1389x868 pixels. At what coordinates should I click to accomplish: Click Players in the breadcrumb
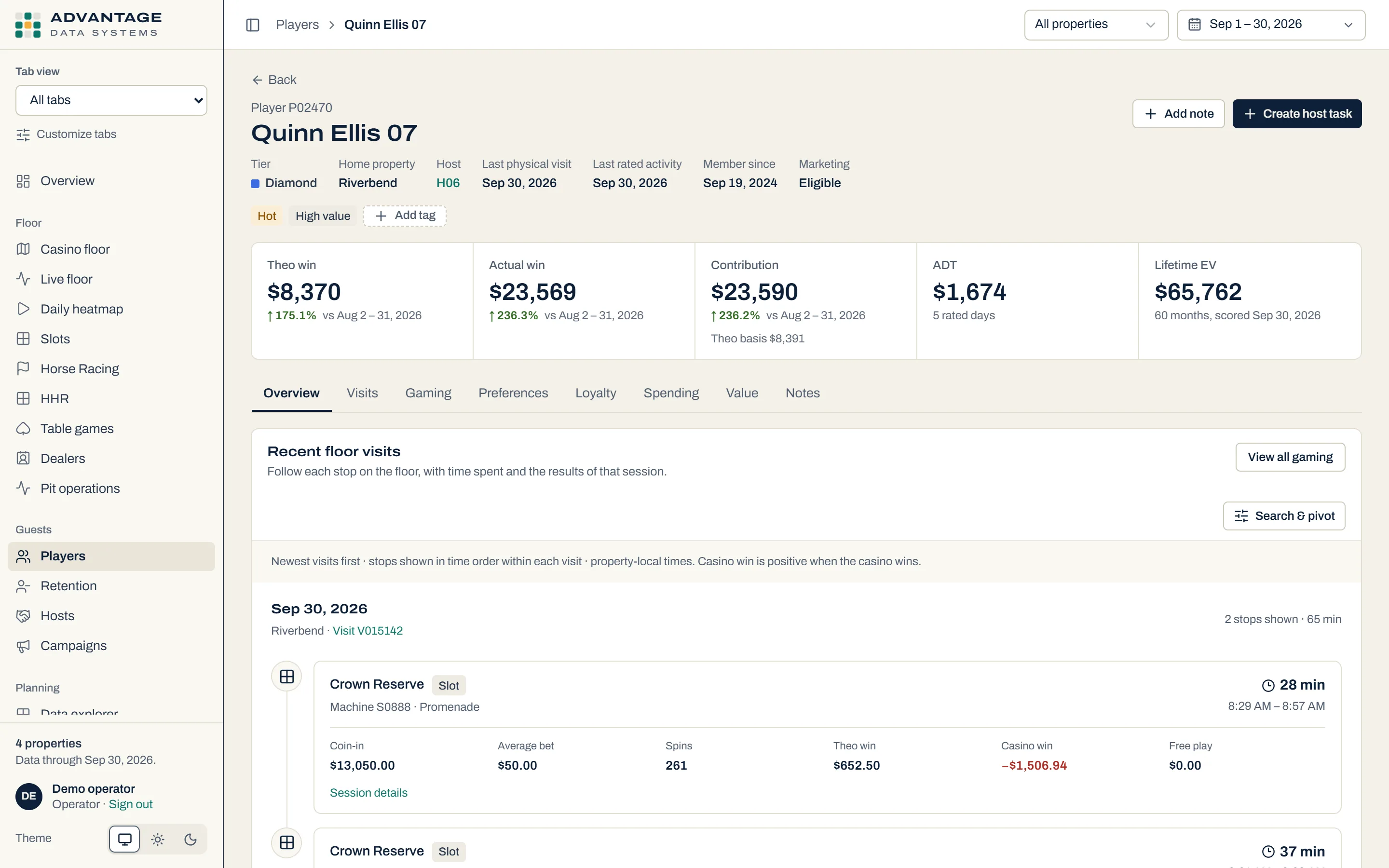[x=297, y=25]
